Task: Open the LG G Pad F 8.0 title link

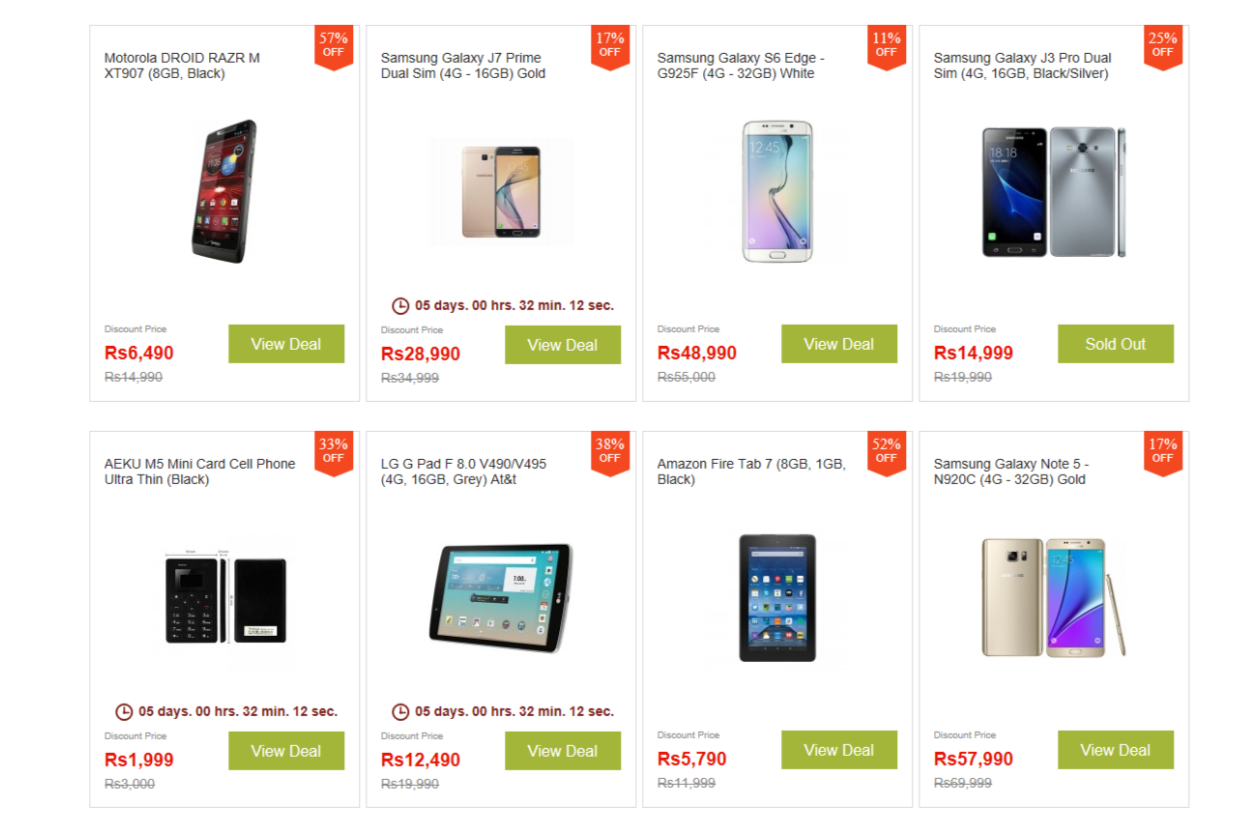Action: (464, 472)
